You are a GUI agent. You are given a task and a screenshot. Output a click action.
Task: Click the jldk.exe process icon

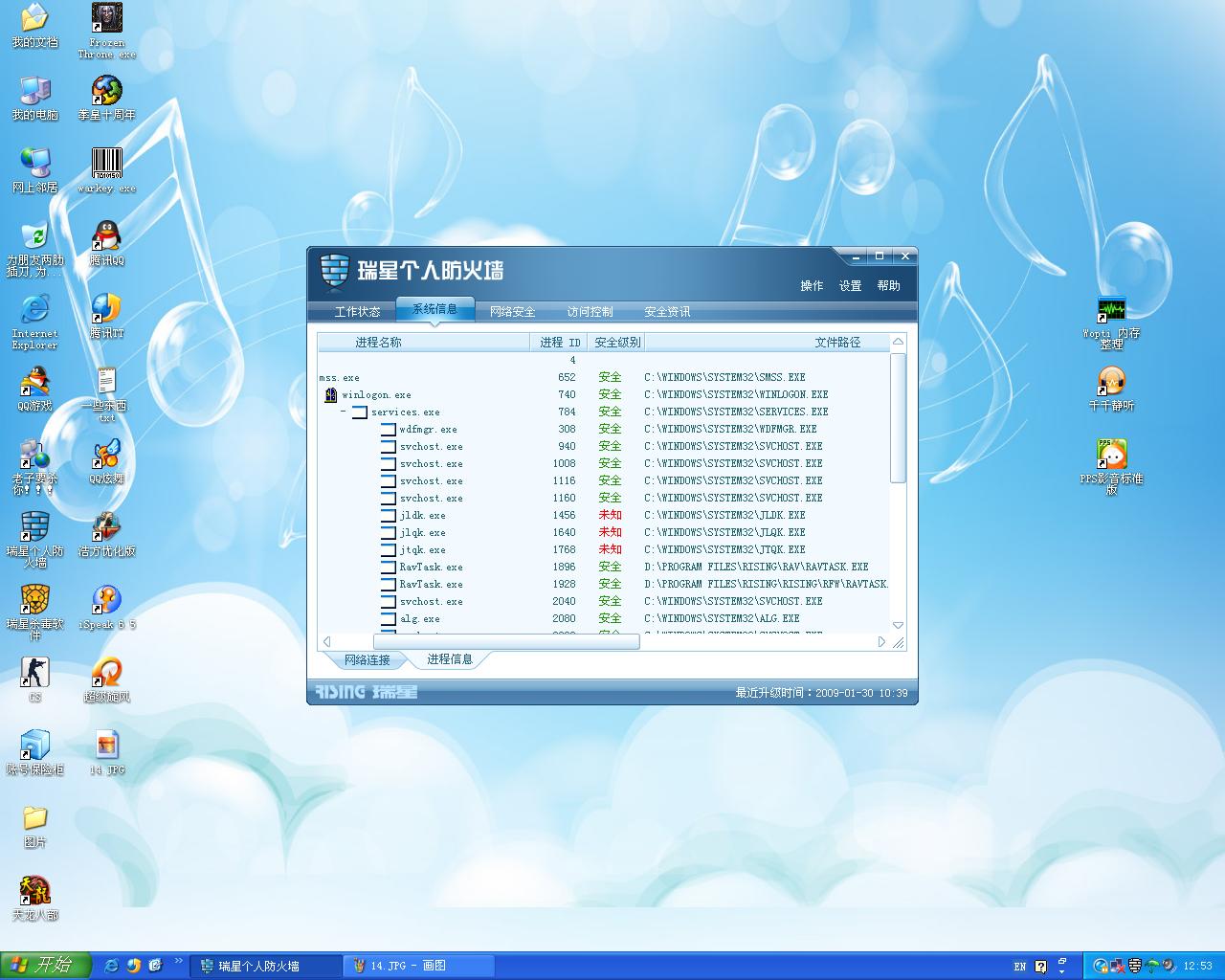click(x=388, y=515)
